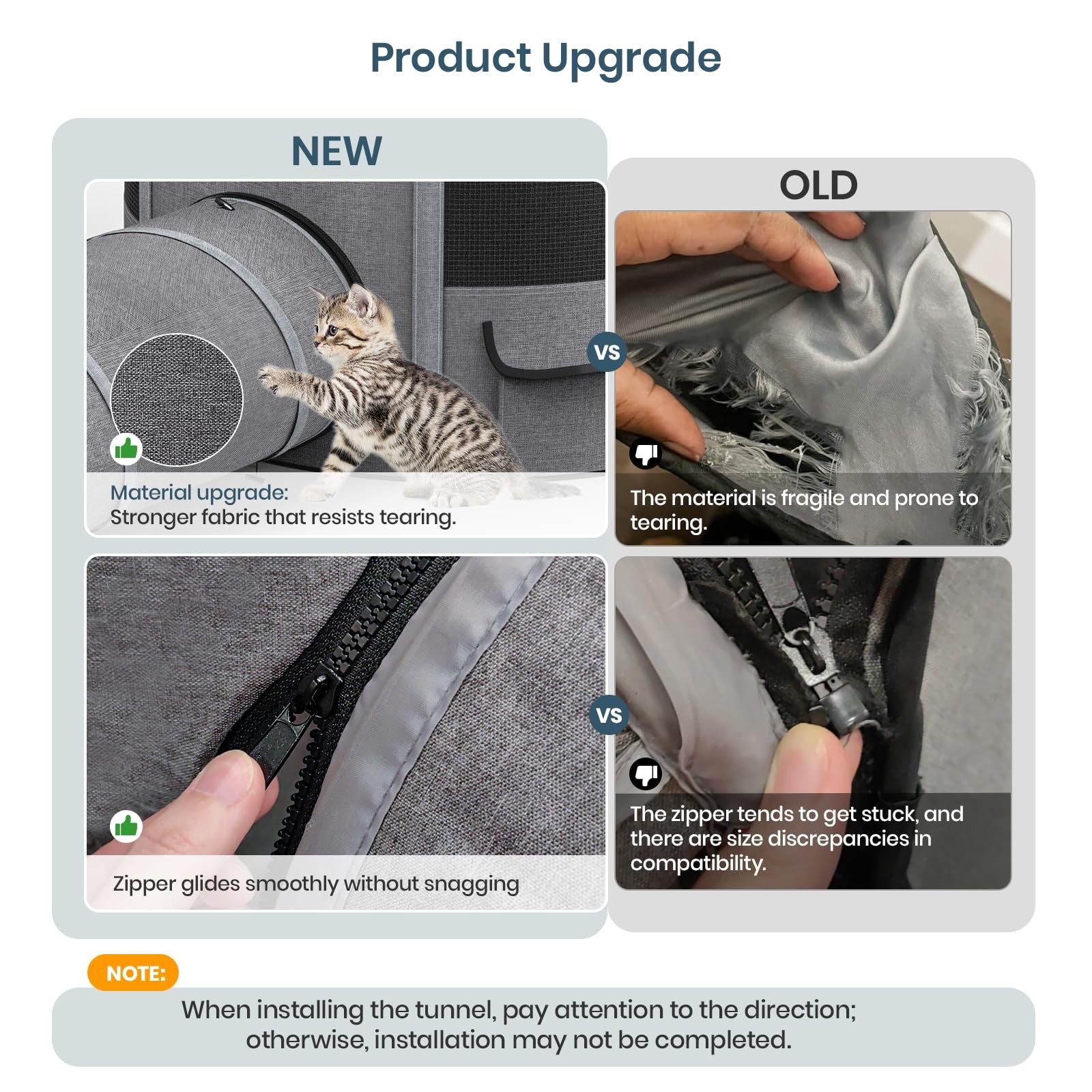Click the lower VS badge between the zipper images
This screenshot has width=1092, height=1092.
[609, 715]
